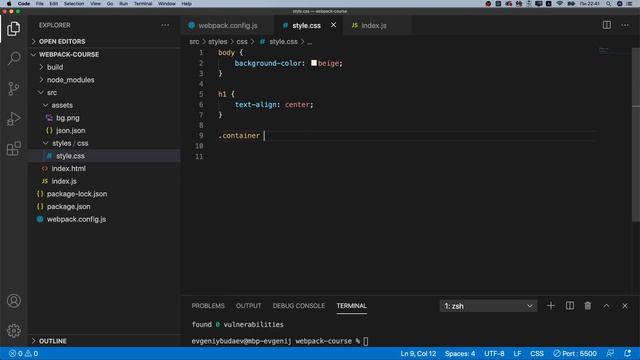
Task: Collapse the assets folder
Action: tap(62, 105)
